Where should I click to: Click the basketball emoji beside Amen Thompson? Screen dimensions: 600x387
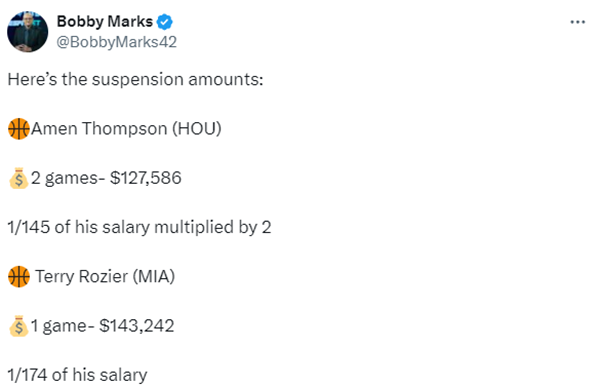point(18,129)
